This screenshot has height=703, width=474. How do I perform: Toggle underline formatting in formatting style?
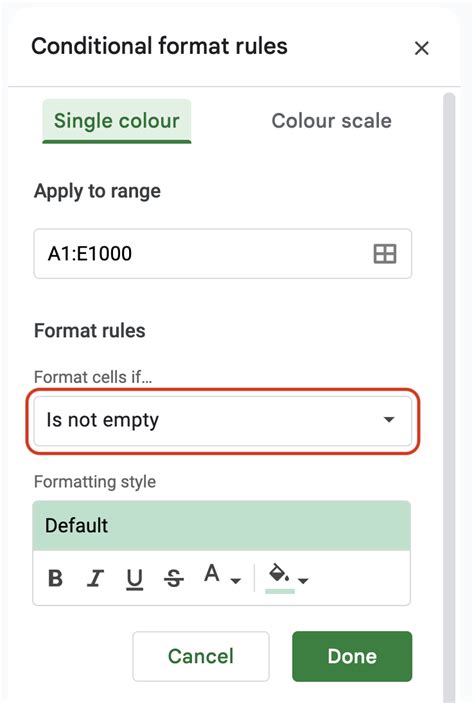tap(134, 579)
